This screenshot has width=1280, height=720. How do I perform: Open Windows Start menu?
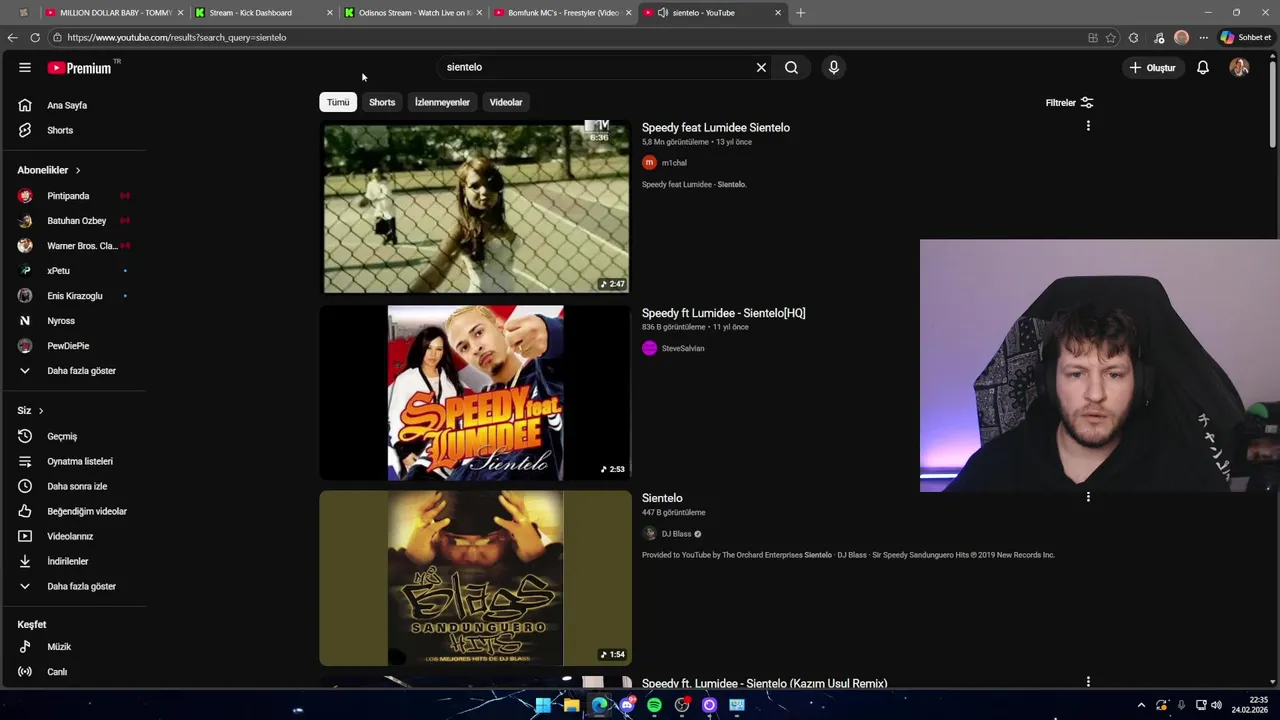click(x=543, y=705)
